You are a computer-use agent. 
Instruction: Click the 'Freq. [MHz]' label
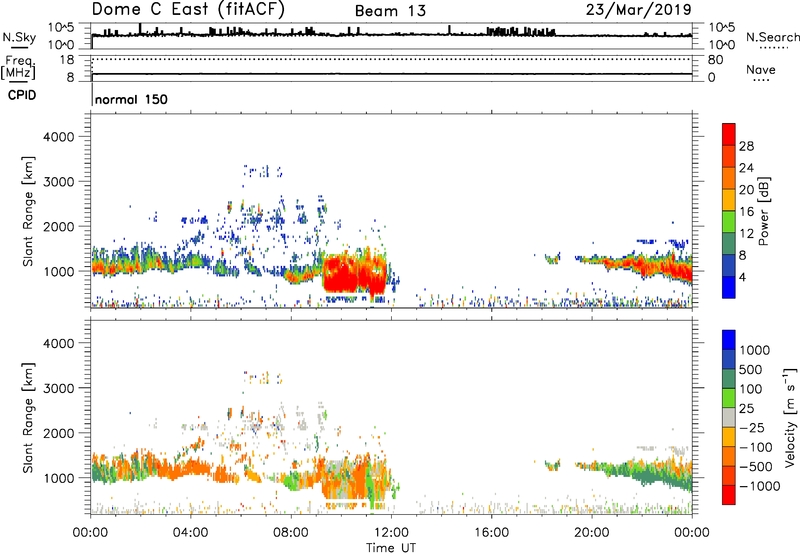pyautogui.click(x=18, y=68)
